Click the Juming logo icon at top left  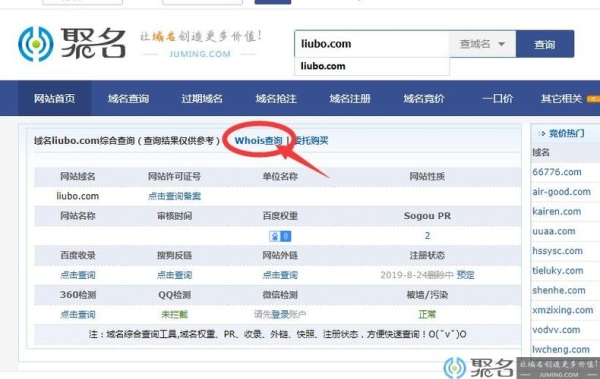click(x=36, y=44)
